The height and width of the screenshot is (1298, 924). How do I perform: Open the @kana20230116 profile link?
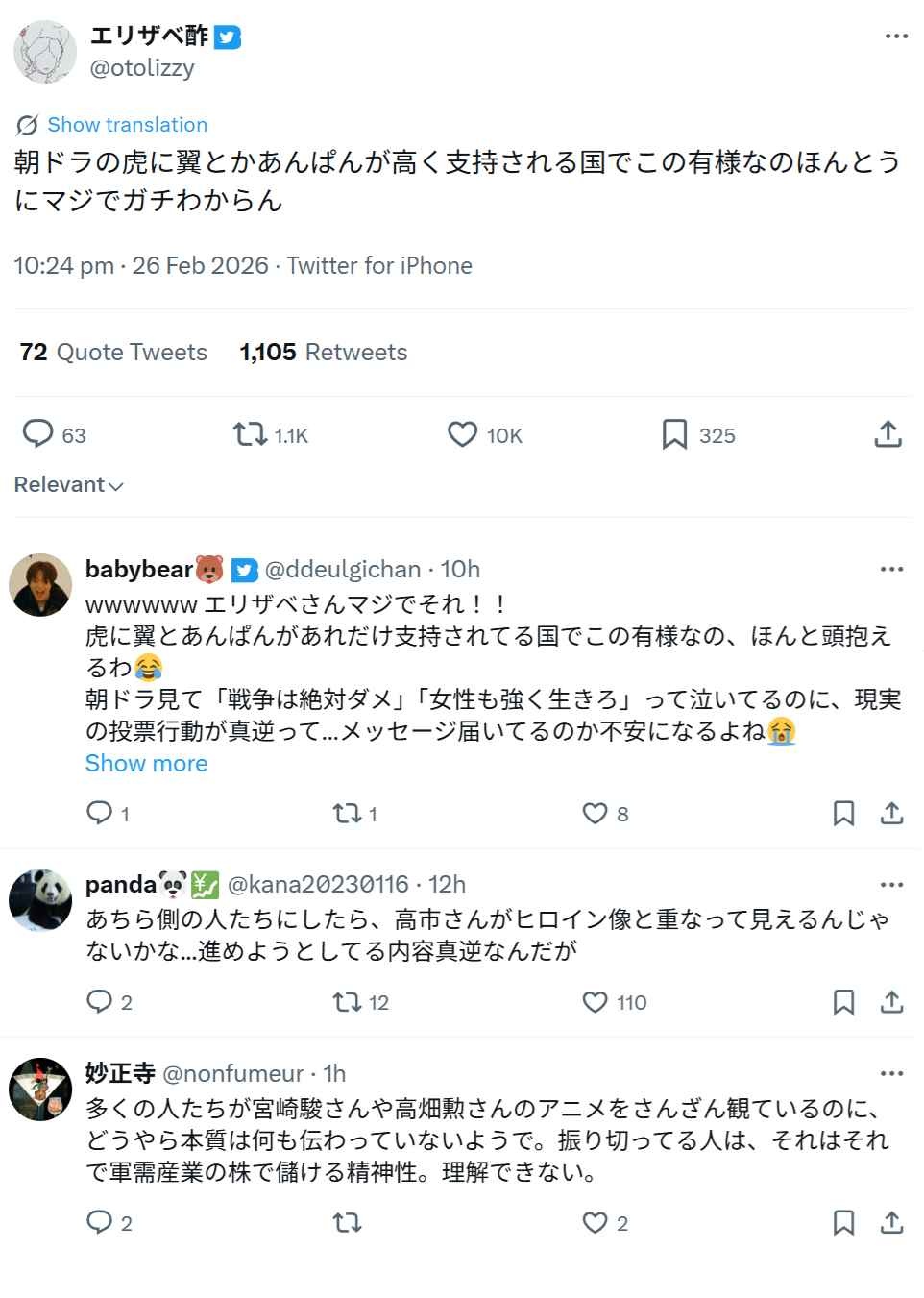318,884
